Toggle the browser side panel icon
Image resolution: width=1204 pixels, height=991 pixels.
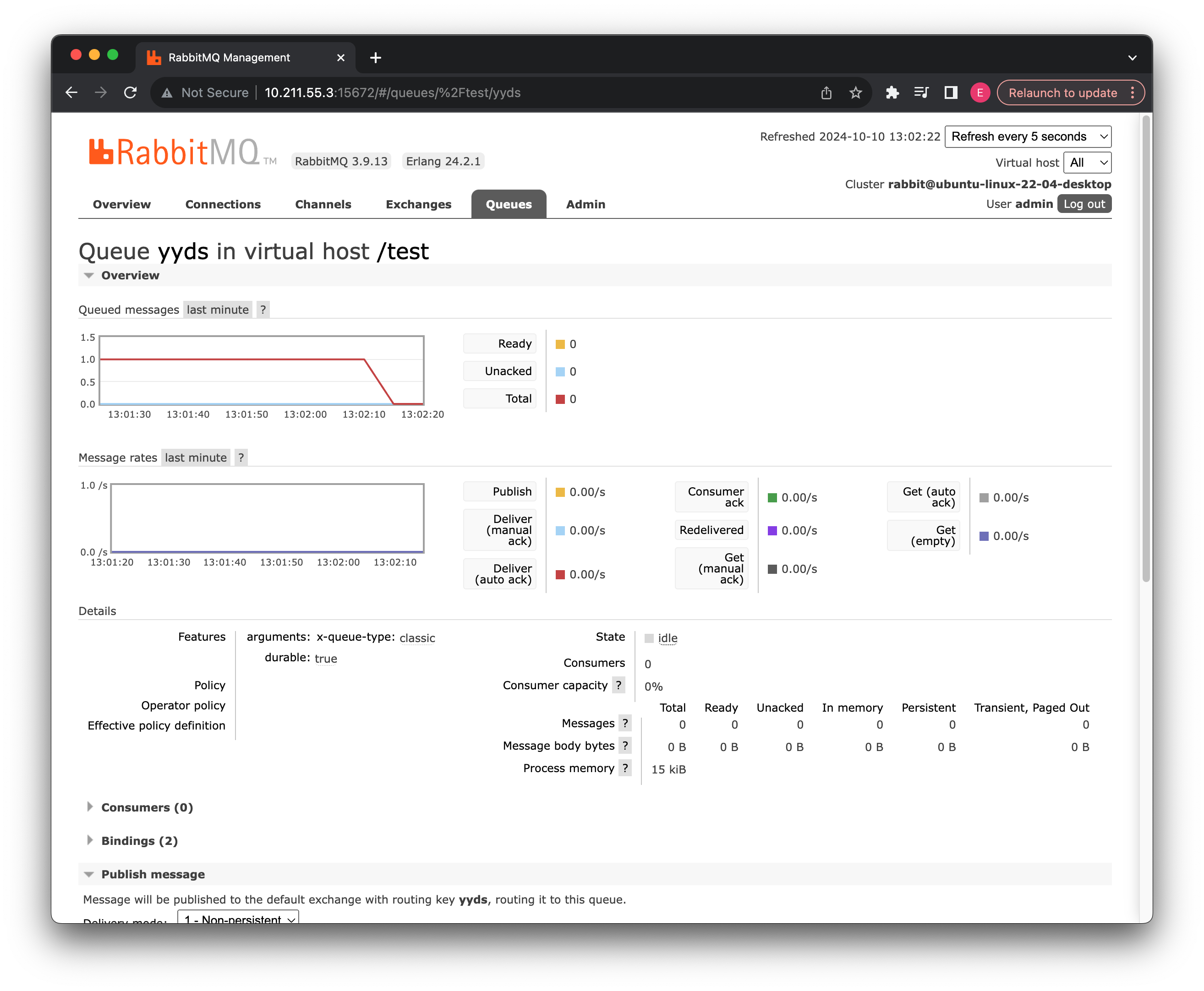(x=950, y=93)
